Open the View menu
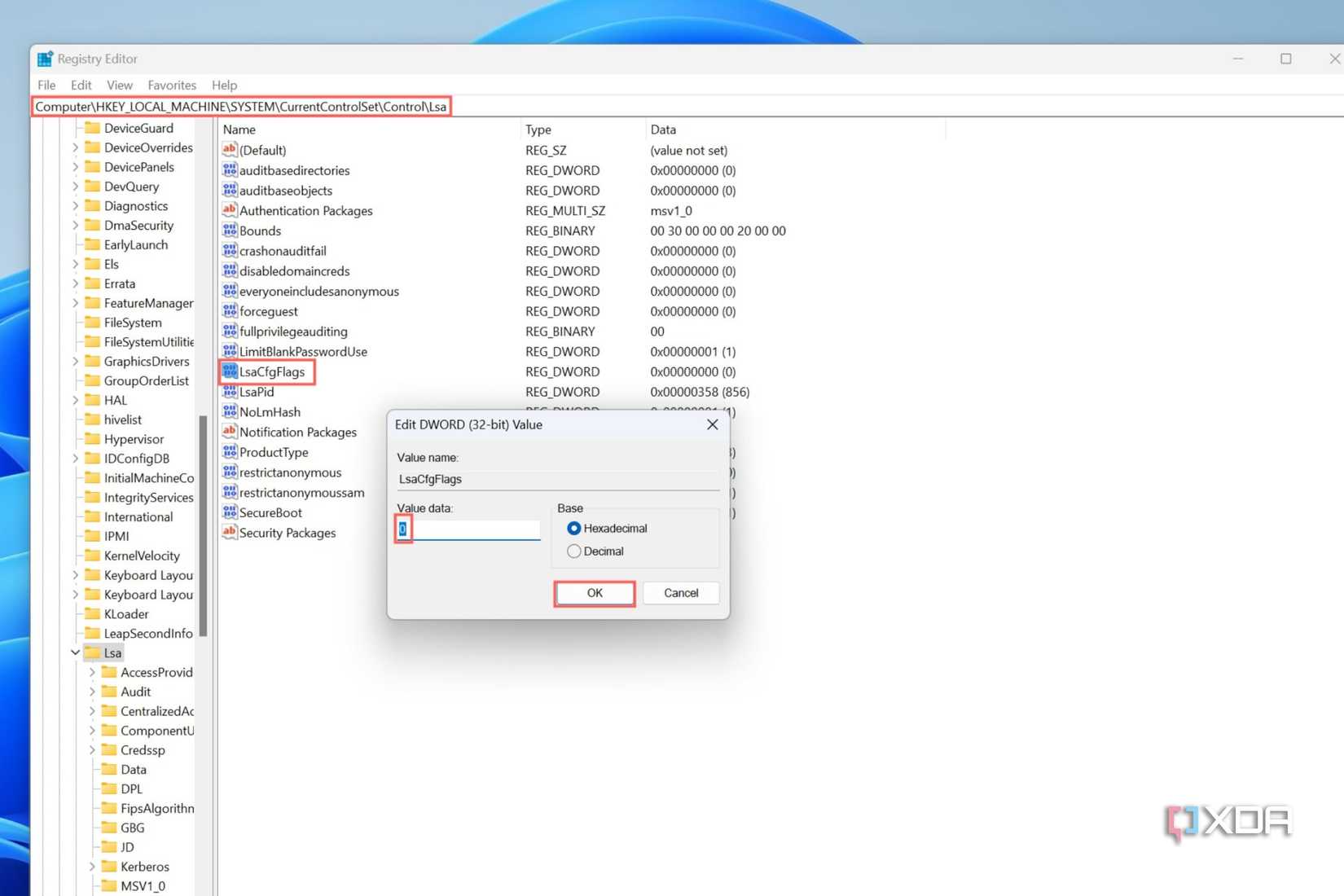 pyautogui.click(x=119, y=85)
